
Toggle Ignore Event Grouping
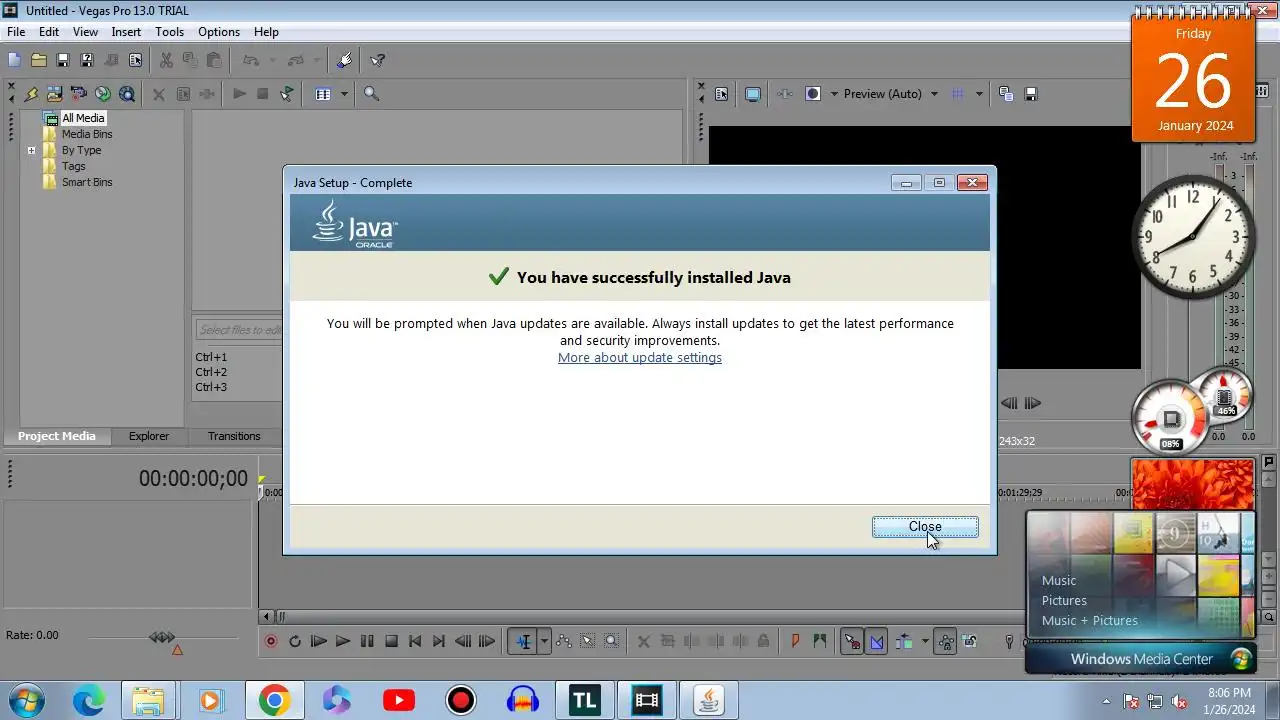point(970,641)
